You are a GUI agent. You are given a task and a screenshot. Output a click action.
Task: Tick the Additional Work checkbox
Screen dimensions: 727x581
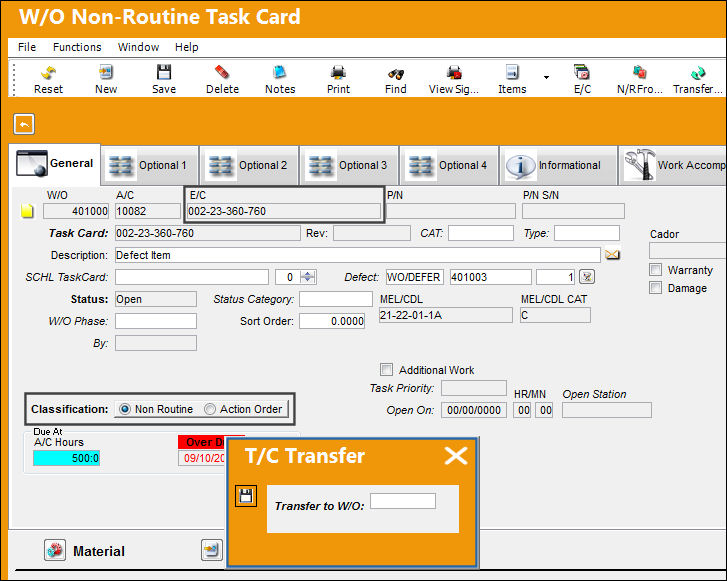[386, 370]
